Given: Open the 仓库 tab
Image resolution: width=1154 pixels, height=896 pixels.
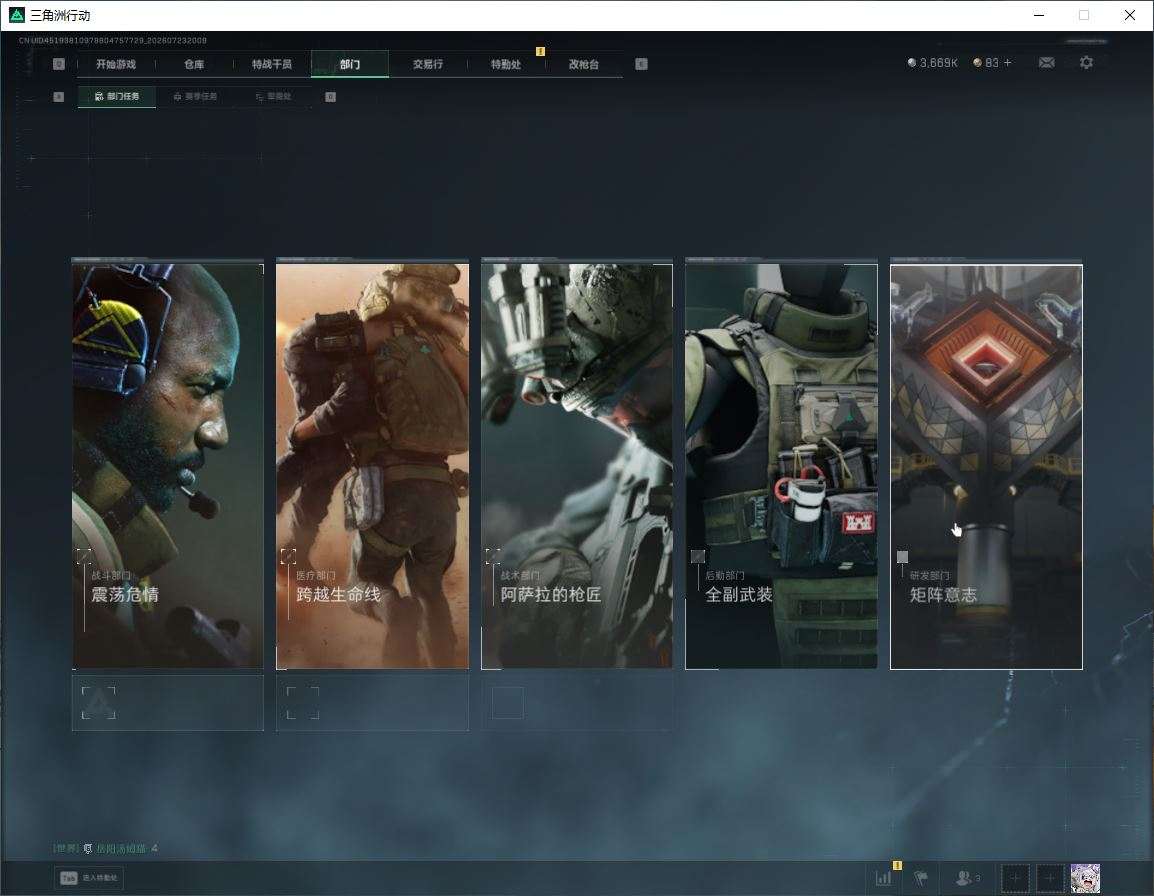Looking at the screenshot, I should click(x=194, y=64).
